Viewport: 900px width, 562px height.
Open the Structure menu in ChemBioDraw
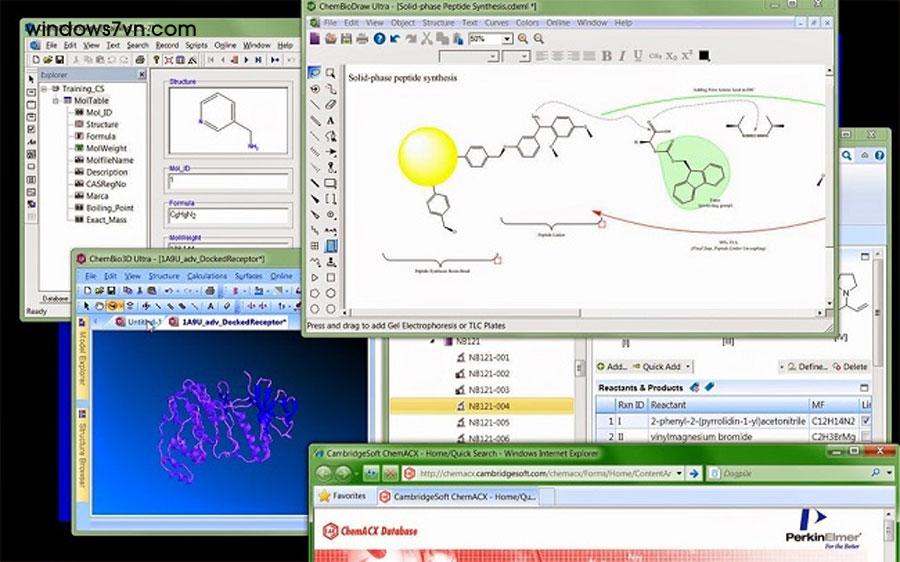438,23
